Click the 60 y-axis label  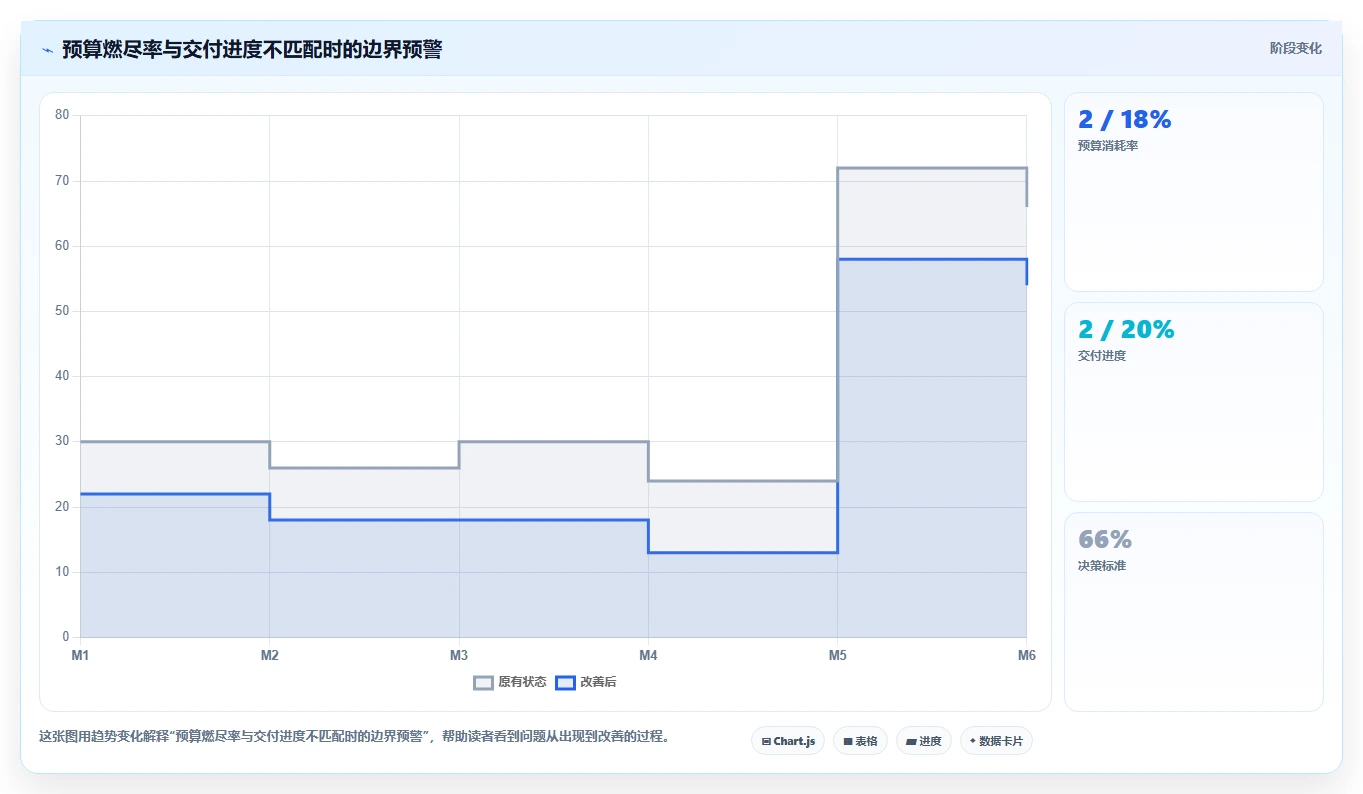pyautogui.click(x=62, y=246)
